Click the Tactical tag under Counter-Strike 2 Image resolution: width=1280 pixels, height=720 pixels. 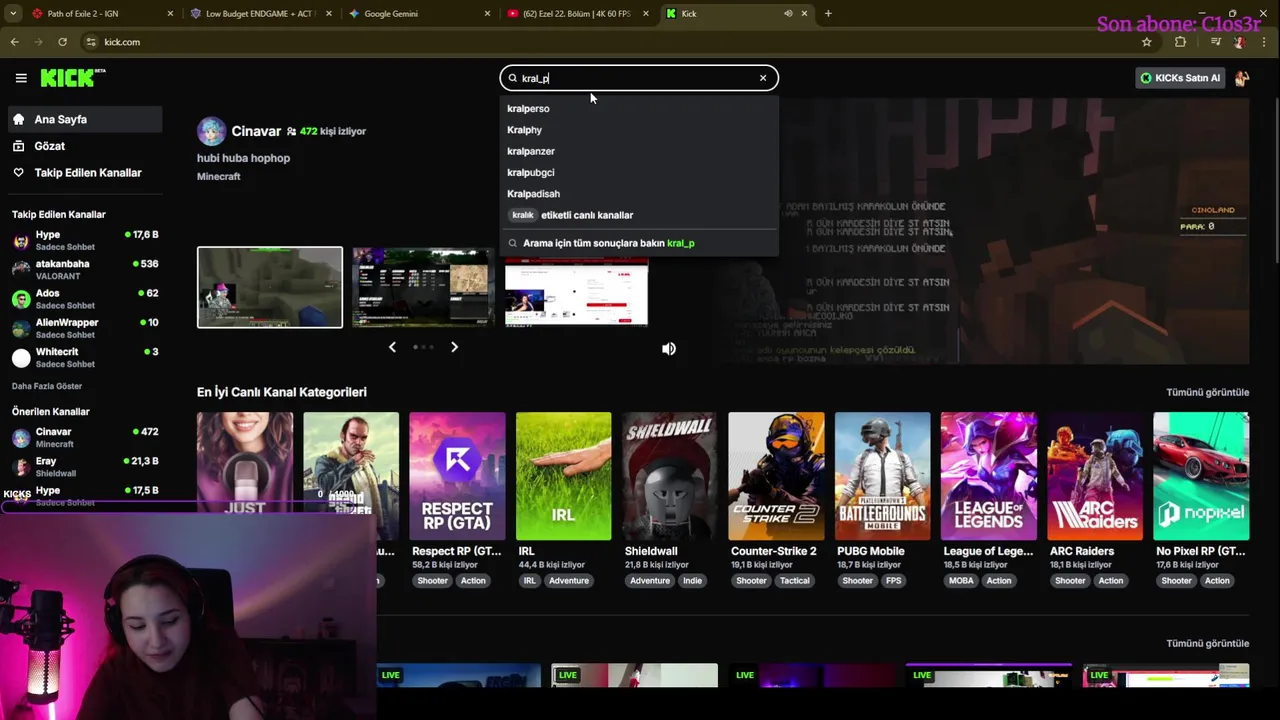coord(795,581)
